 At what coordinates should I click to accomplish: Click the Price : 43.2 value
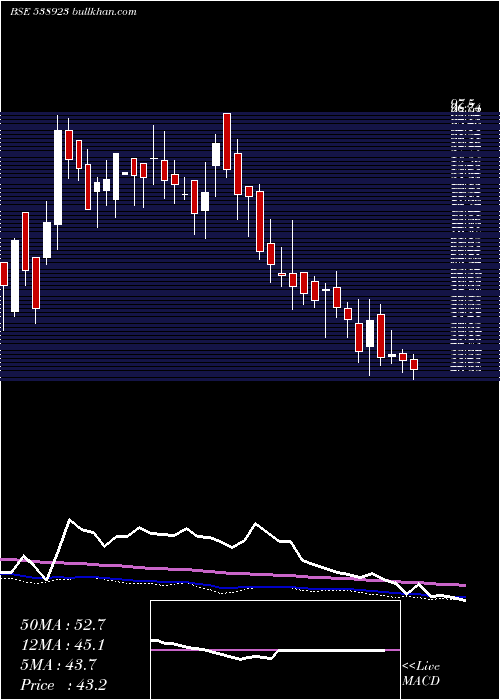tap(63, 685)
